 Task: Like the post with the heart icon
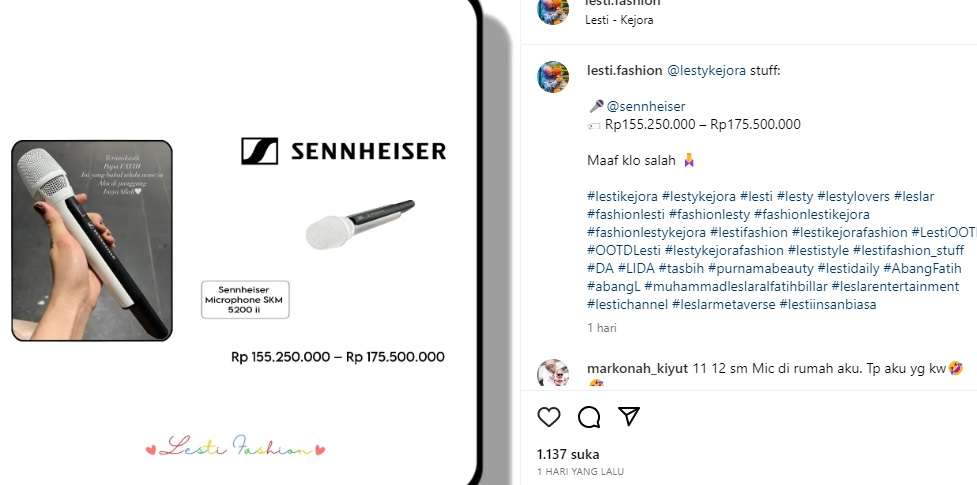click(549, 417)
